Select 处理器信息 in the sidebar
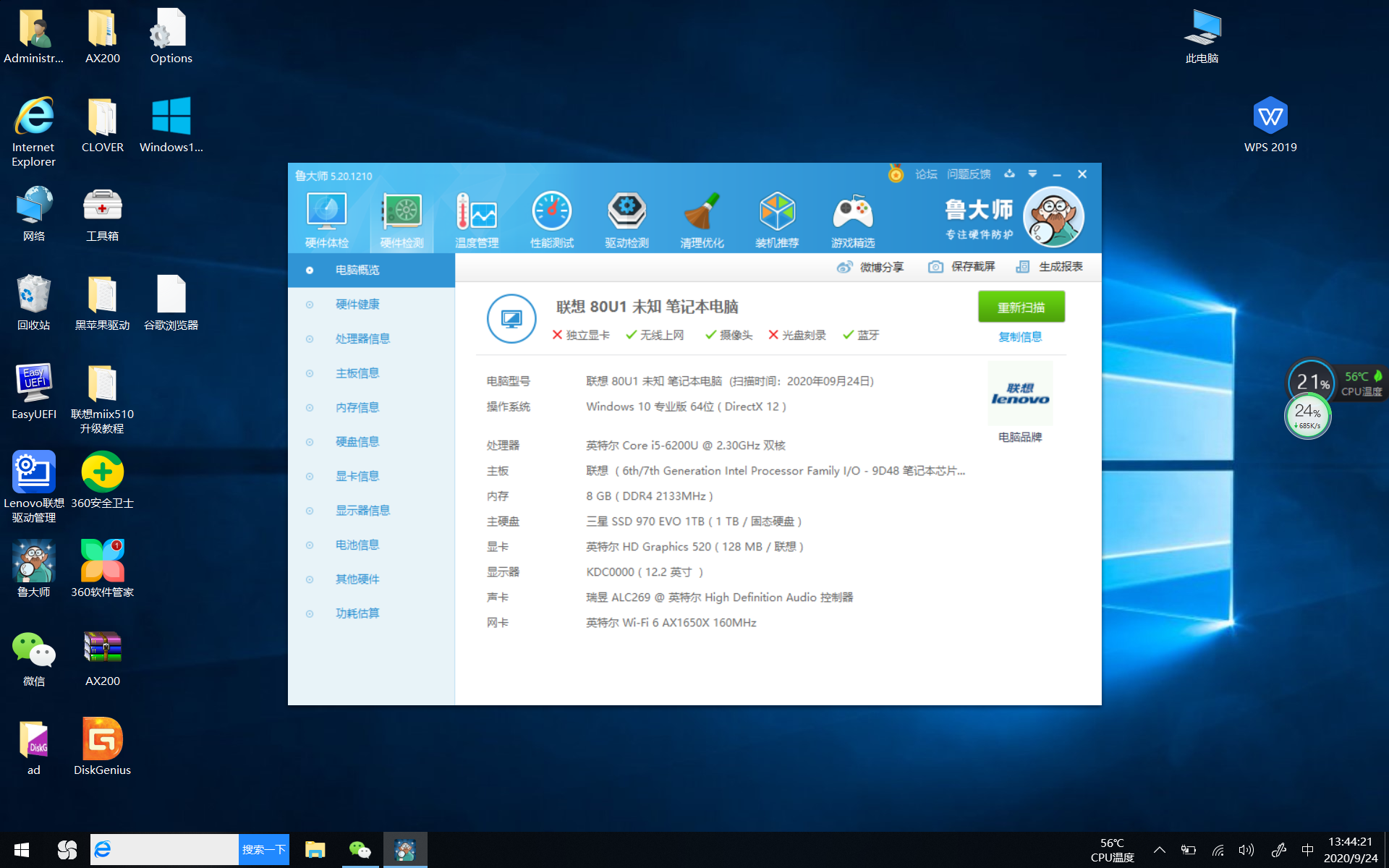 point(362,339)
